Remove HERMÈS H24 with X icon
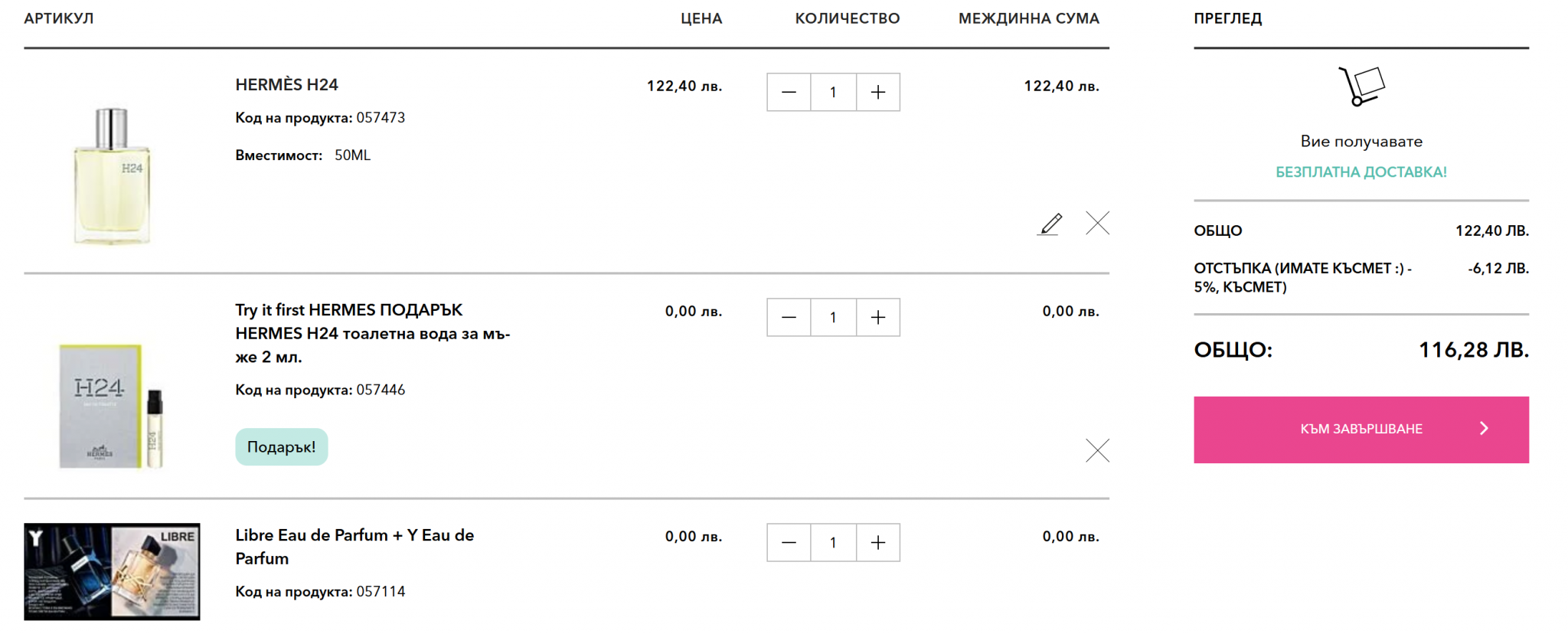The image size is (1568, 634). click(x=1097, y=223)
